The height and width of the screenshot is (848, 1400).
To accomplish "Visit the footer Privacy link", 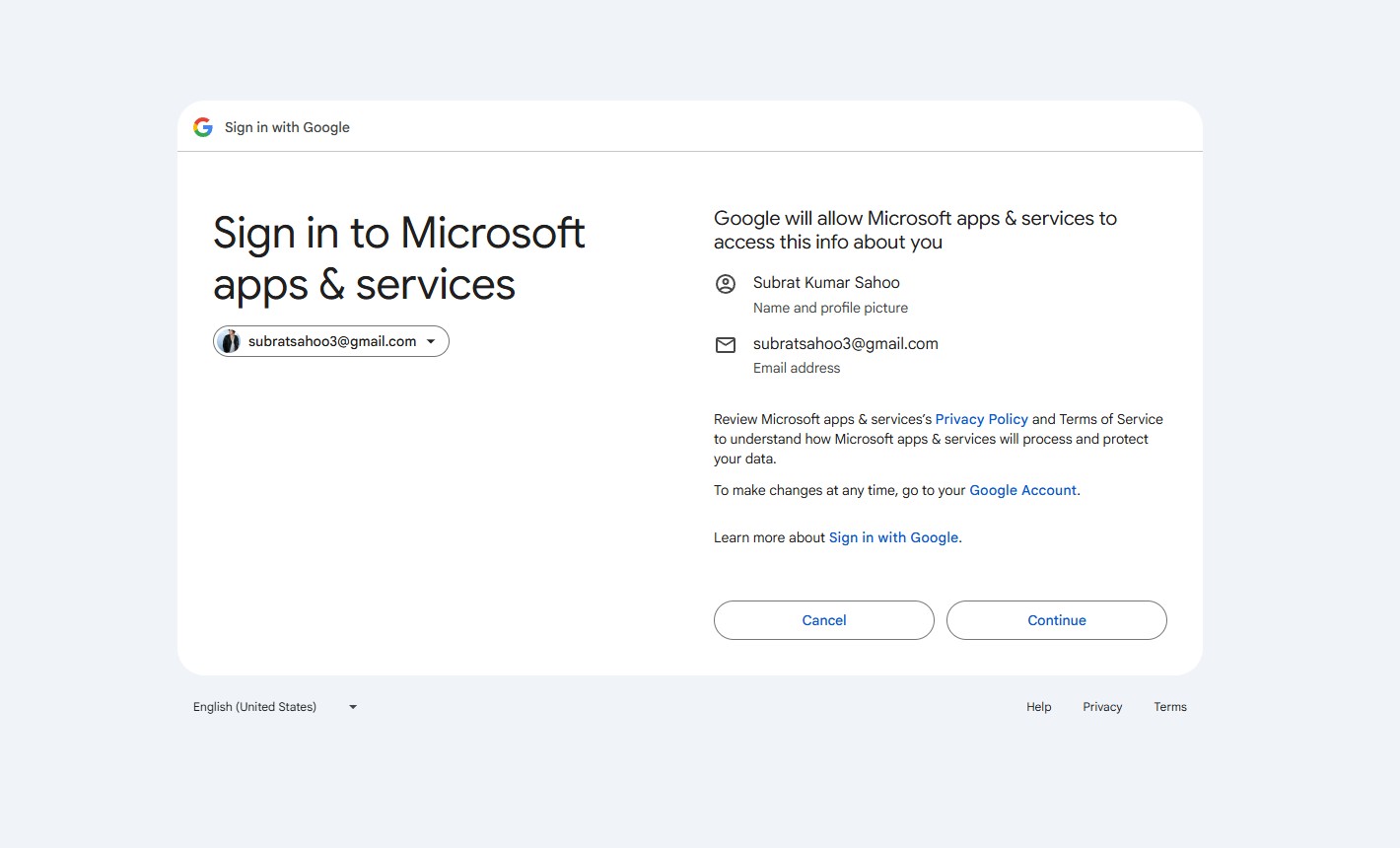I will pyautogui.click(x=1102, y=707).
